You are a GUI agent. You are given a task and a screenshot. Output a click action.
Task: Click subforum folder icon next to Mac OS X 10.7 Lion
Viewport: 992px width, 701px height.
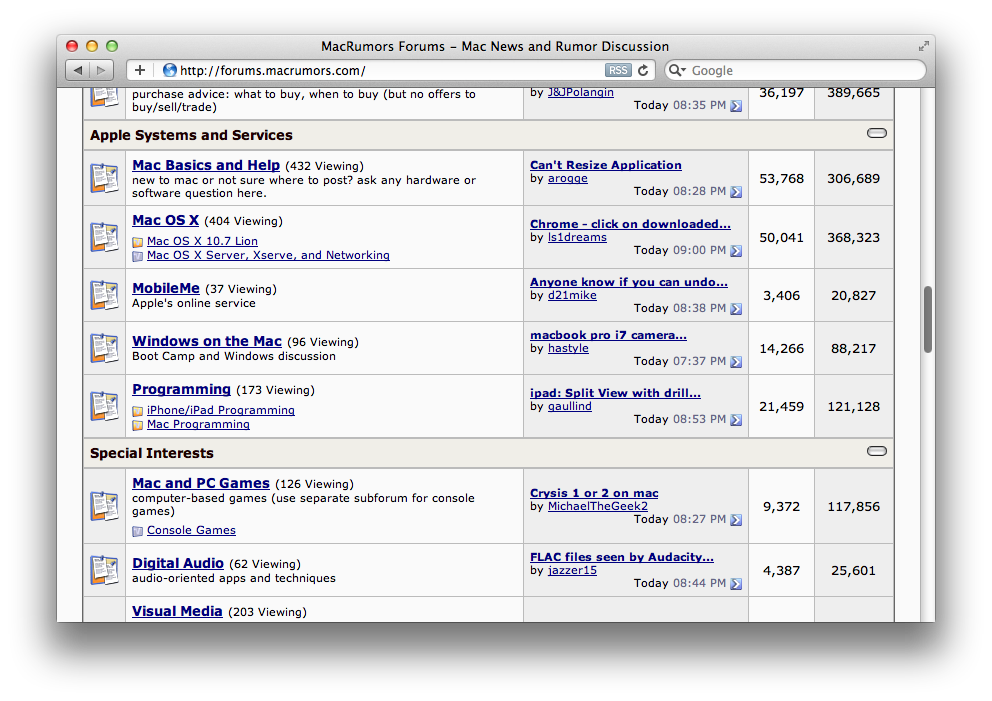click(137, 242)
